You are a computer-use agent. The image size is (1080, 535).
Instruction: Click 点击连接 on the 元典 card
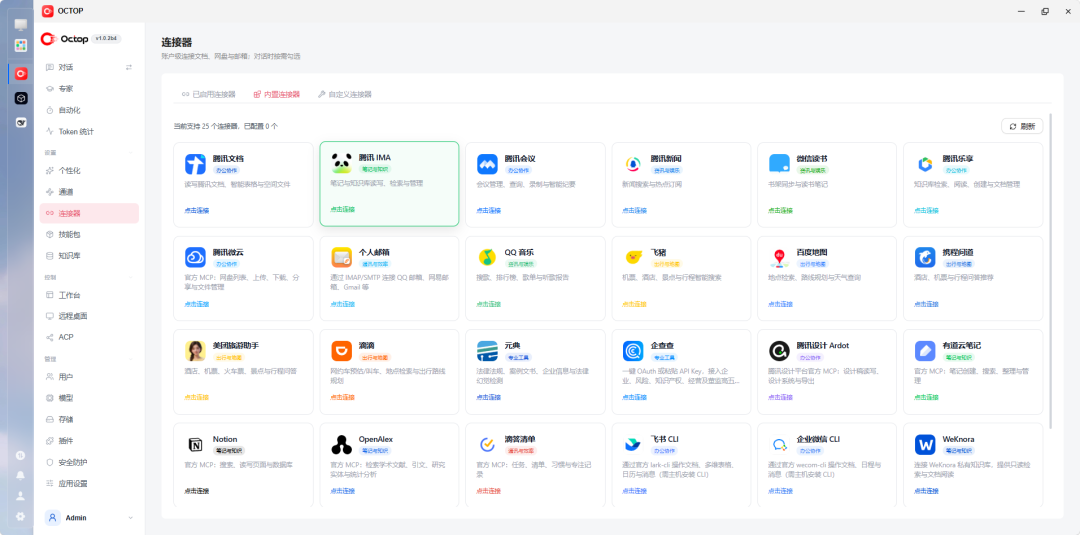[x=489, y=398]
